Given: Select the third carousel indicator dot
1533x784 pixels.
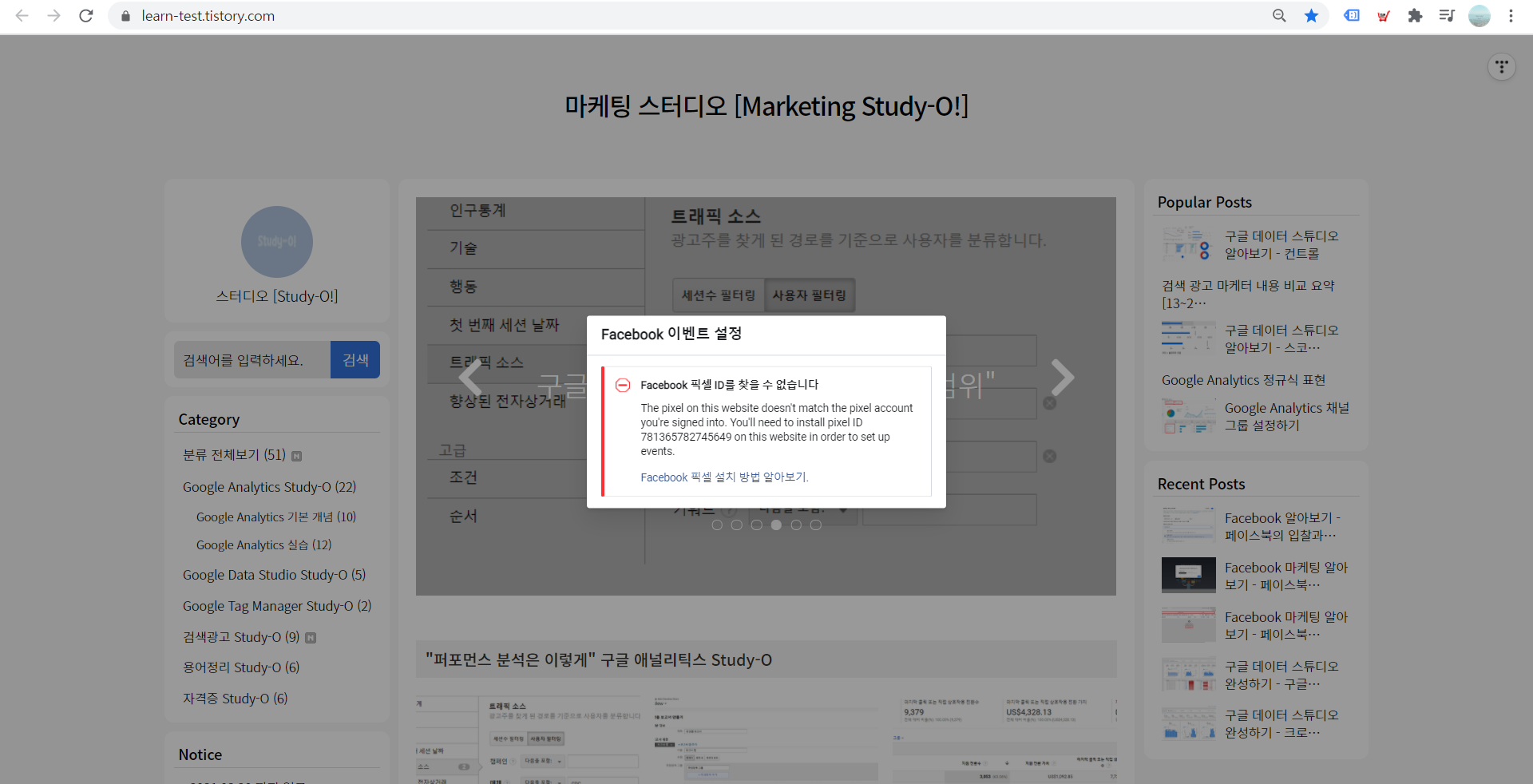Looking at the screenshot, I should coord(757,525).
